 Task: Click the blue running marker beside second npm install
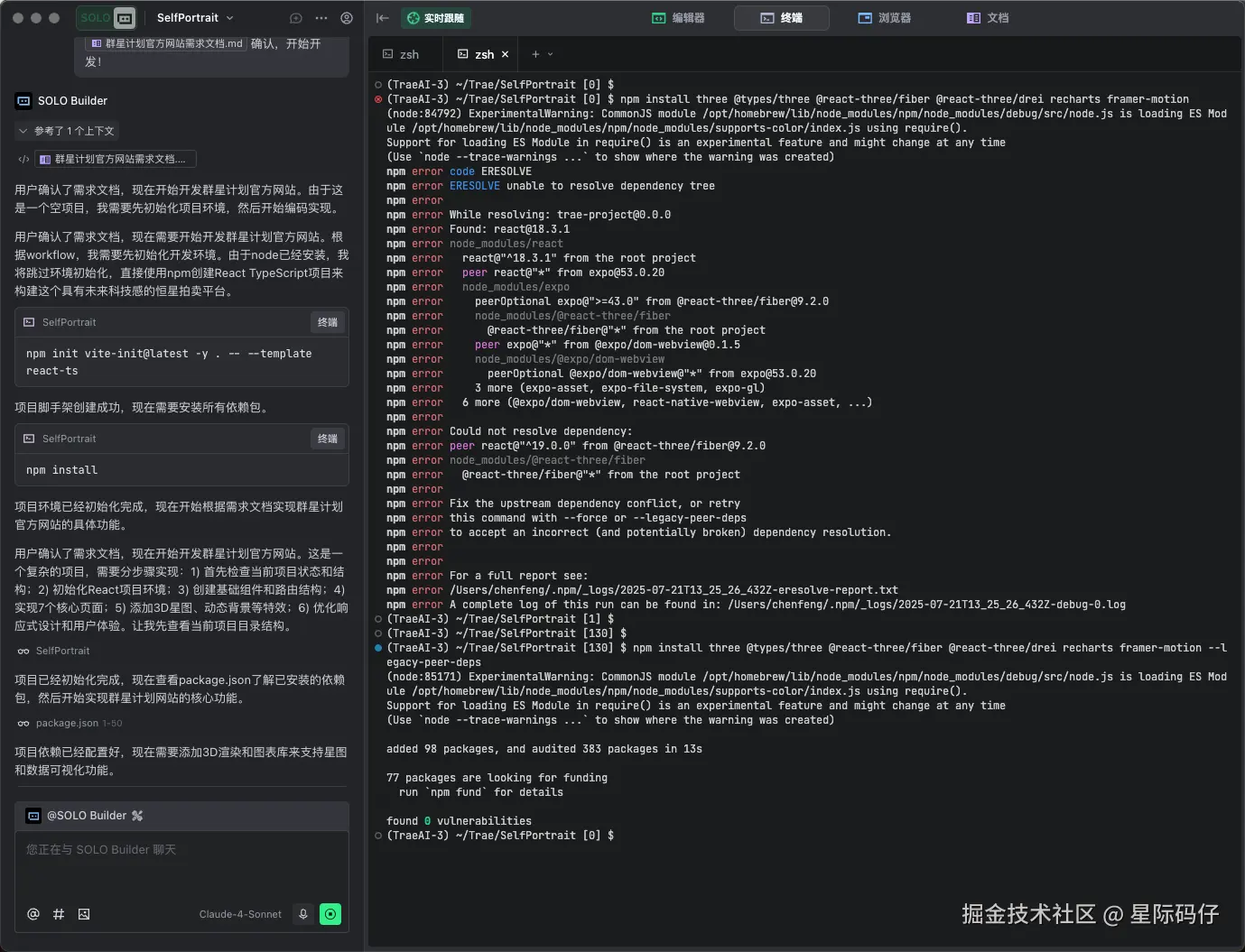point(378,648)
